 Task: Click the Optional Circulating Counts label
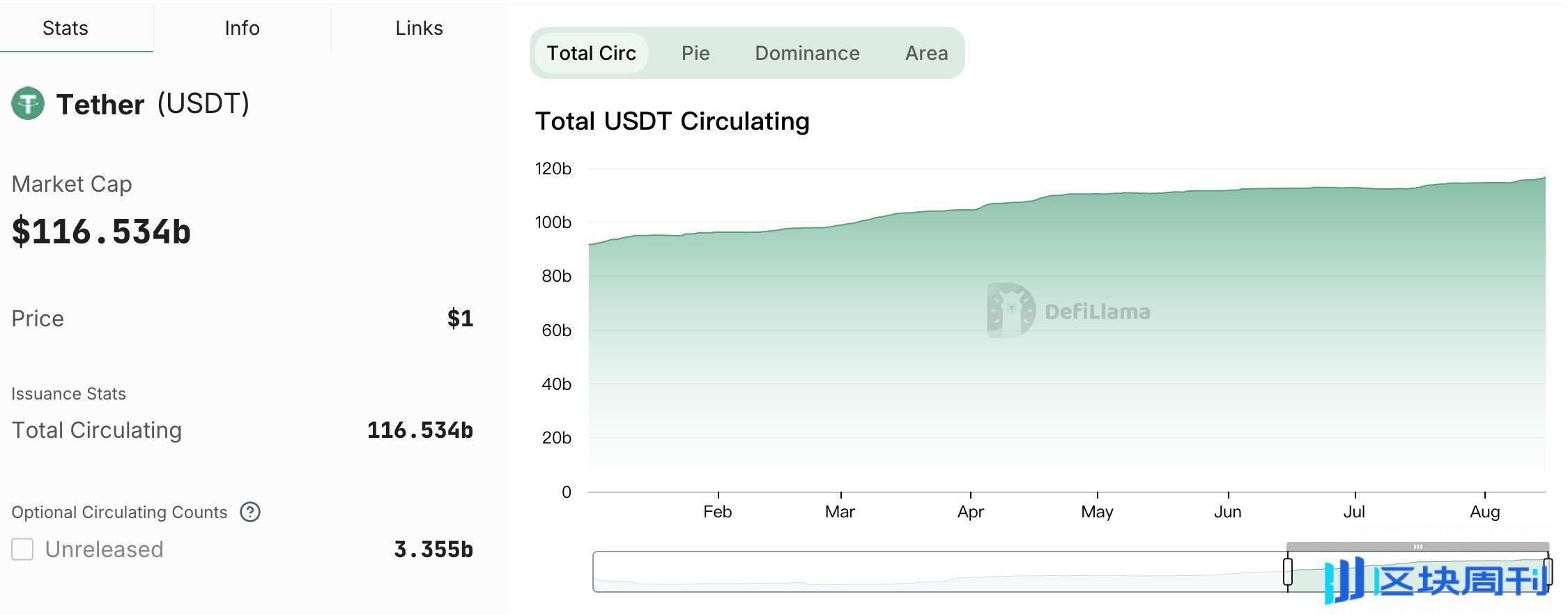119,512
